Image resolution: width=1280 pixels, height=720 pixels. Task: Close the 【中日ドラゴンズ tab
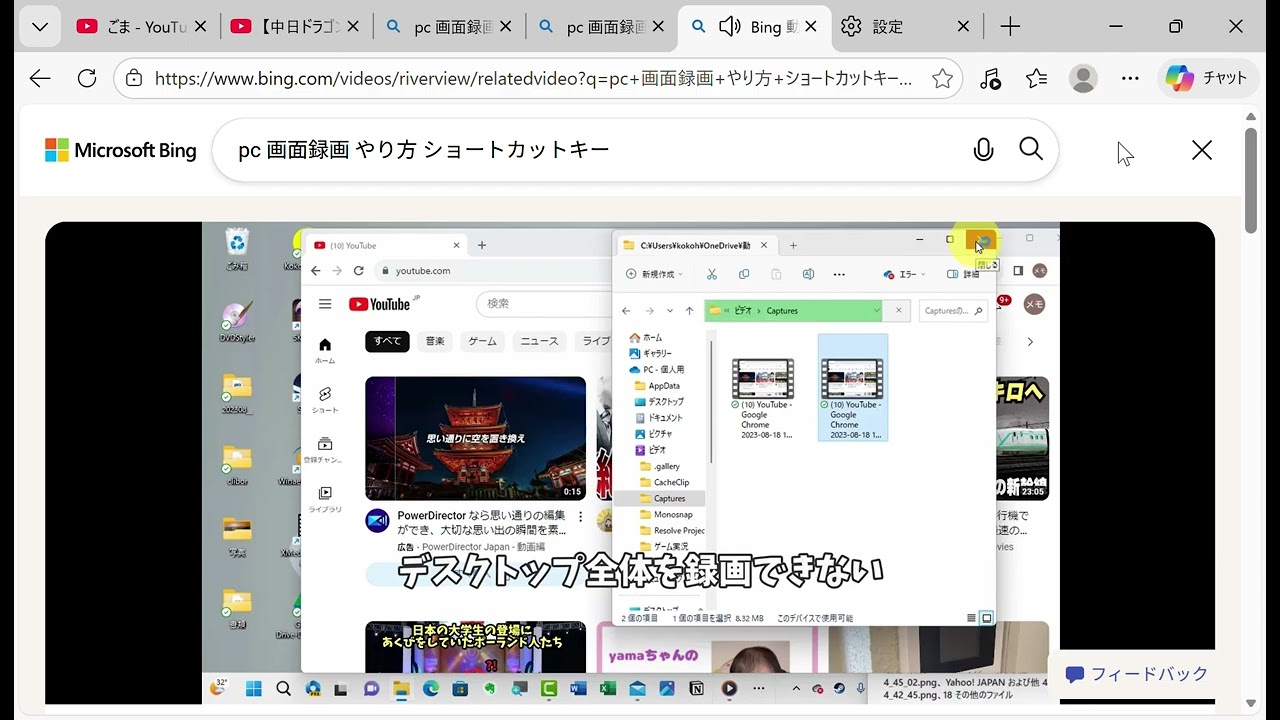click(351, 27)
